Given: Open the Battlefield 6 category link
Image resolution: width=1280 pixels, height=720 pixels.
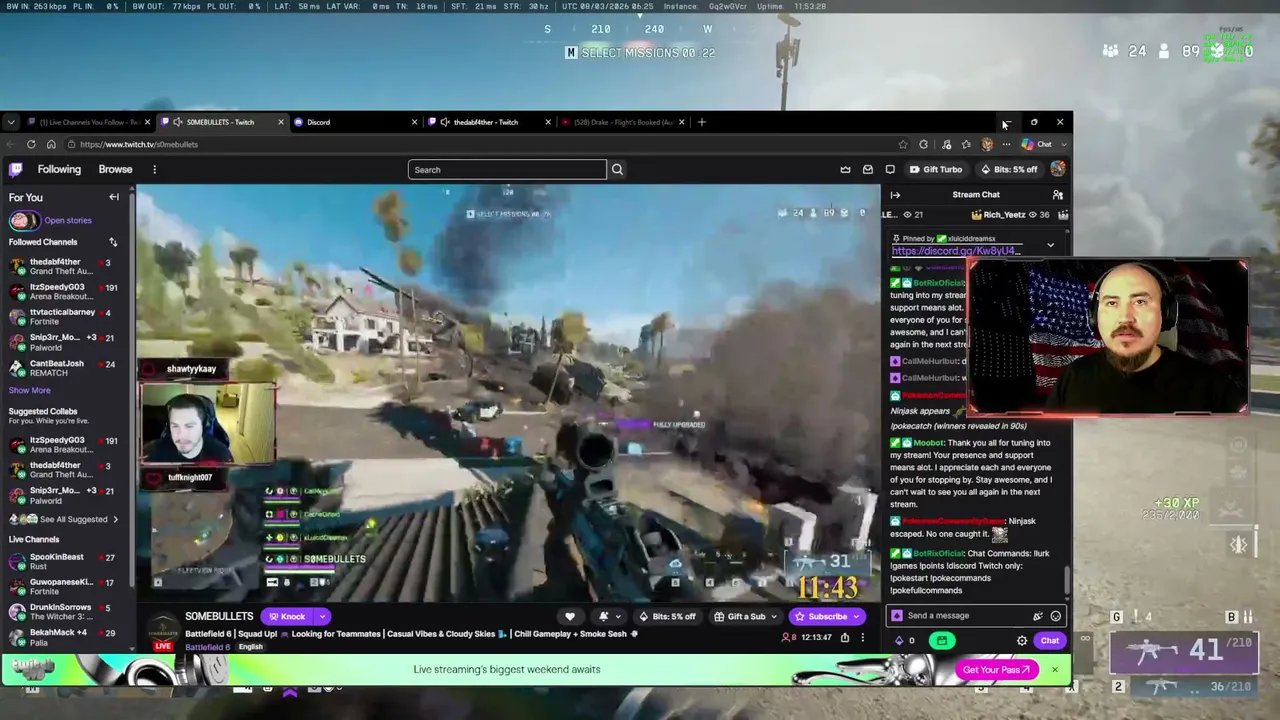Looking at the screenshot, I should (x=207, y=647).
